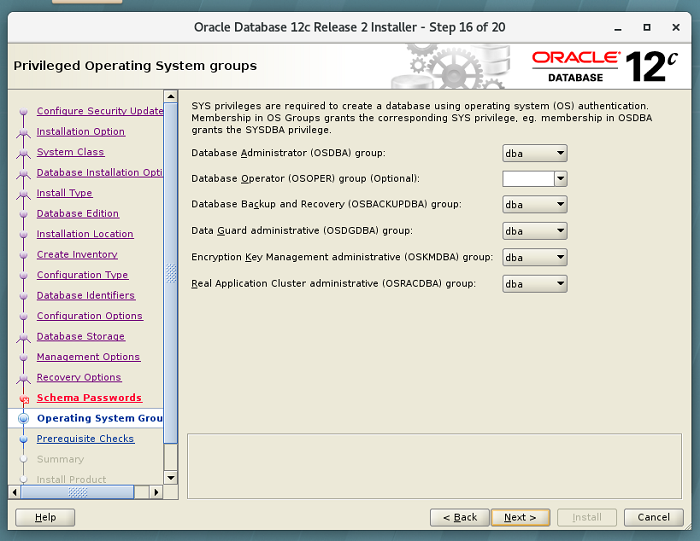Open the OSBACKUPDBA group dropdown
700x541 pixels.
535,205
